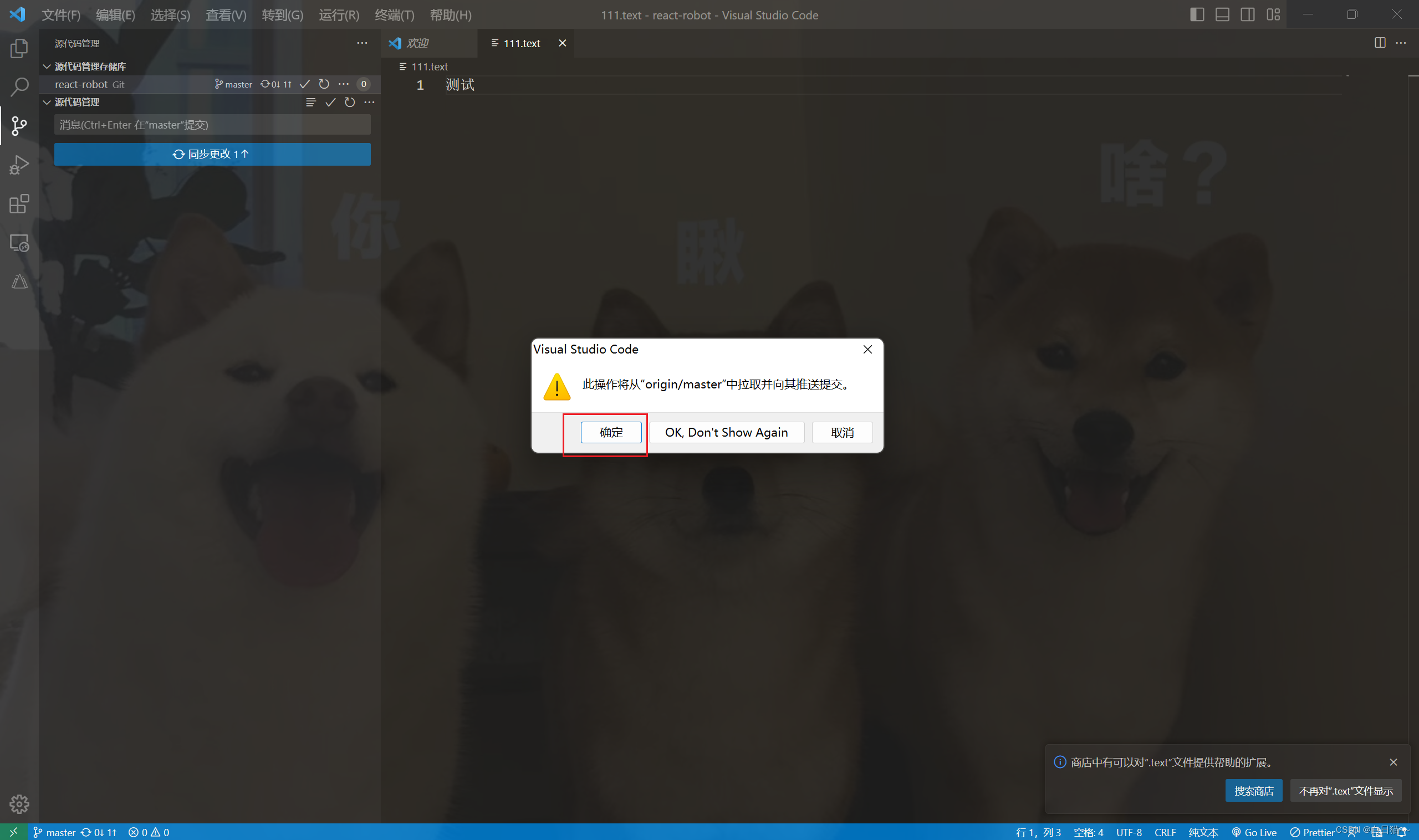1419x840 pixels.
Task: Toggle secondary side bar layout icon
Action: [1247, 15]
